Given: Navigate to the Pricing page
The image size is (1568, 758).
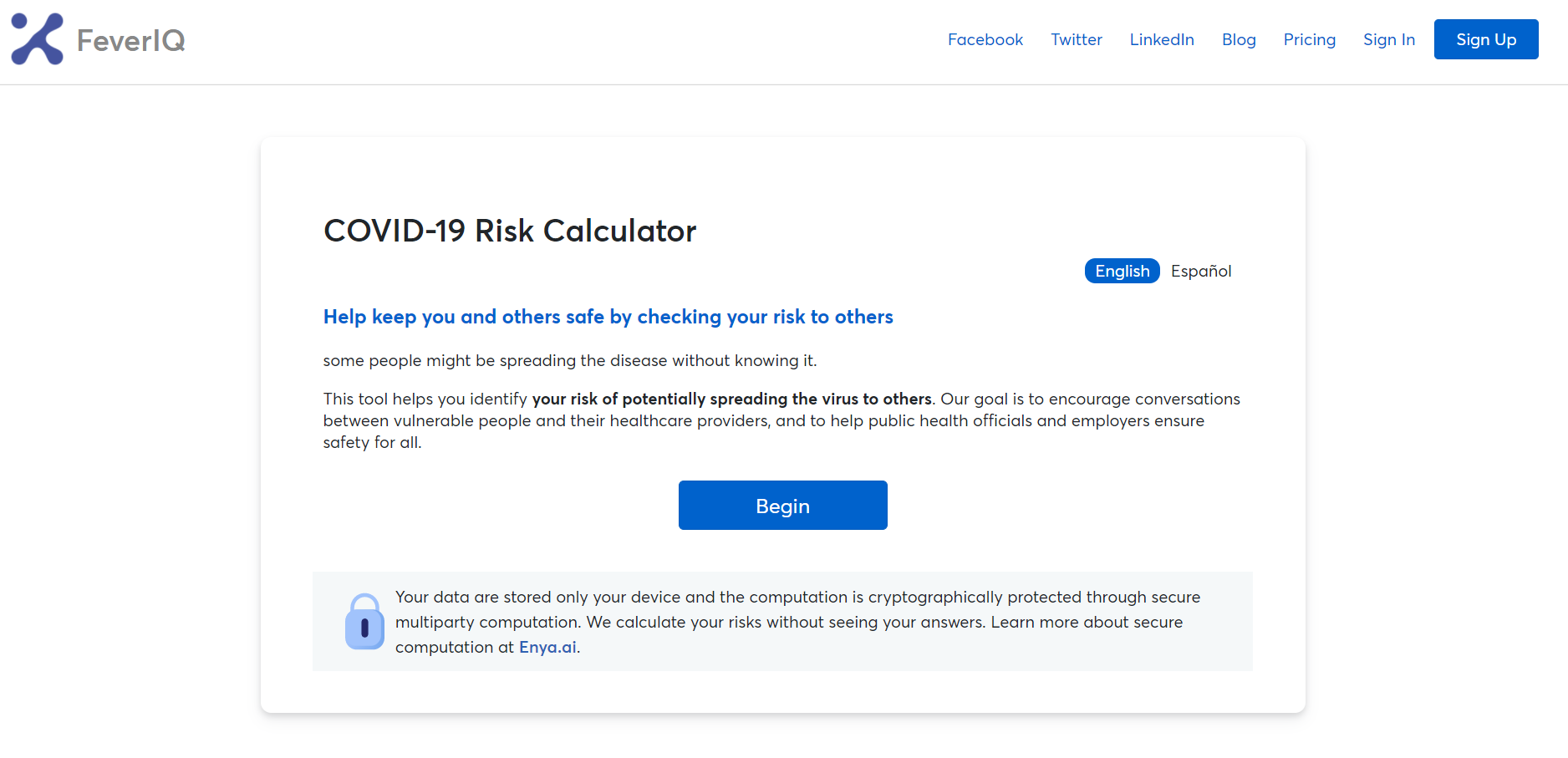Looking at the screenshot, I should (1309, 39).
